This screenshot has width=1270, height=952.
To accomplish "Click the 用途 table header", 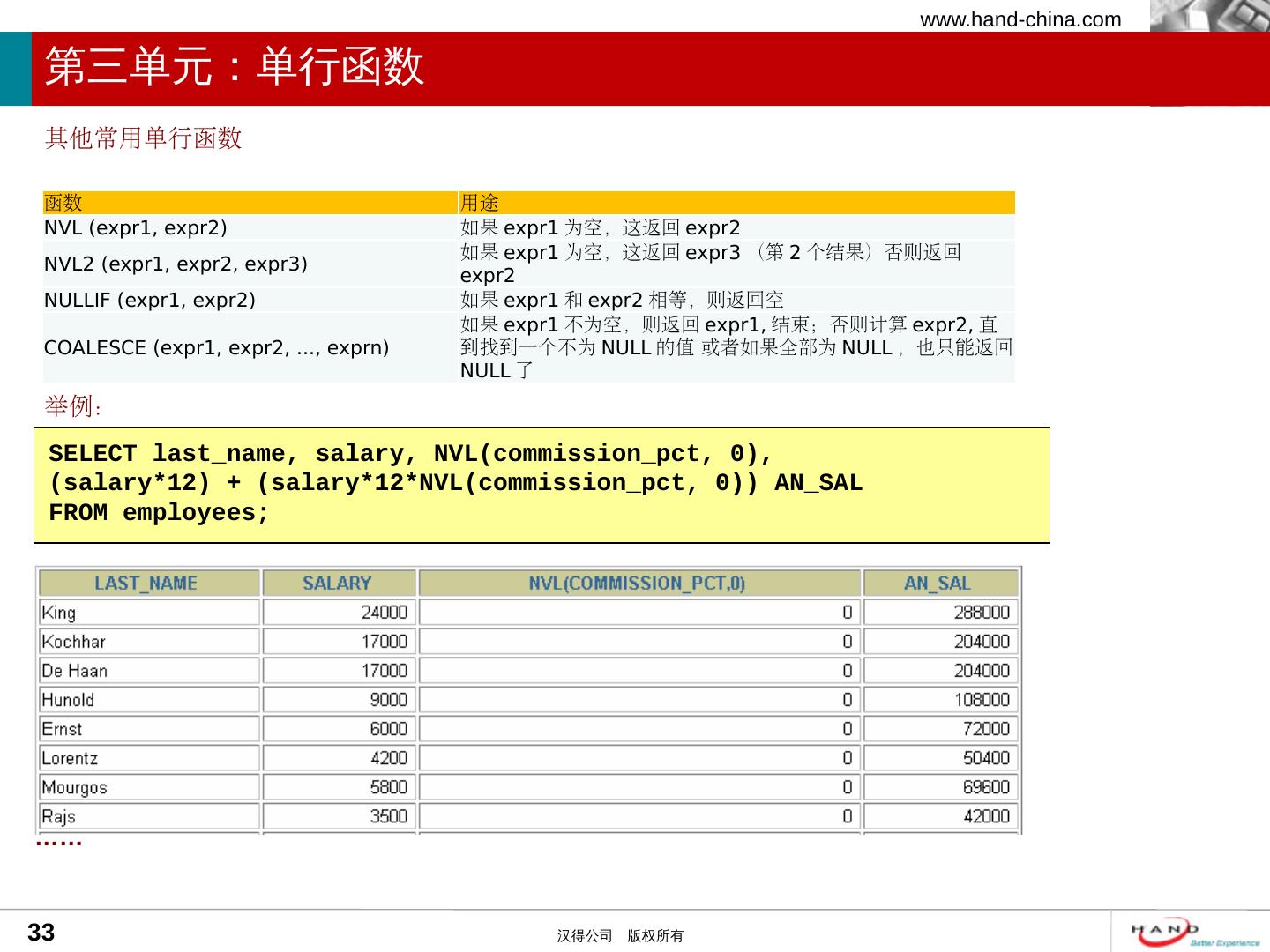I will click(480, 203).
